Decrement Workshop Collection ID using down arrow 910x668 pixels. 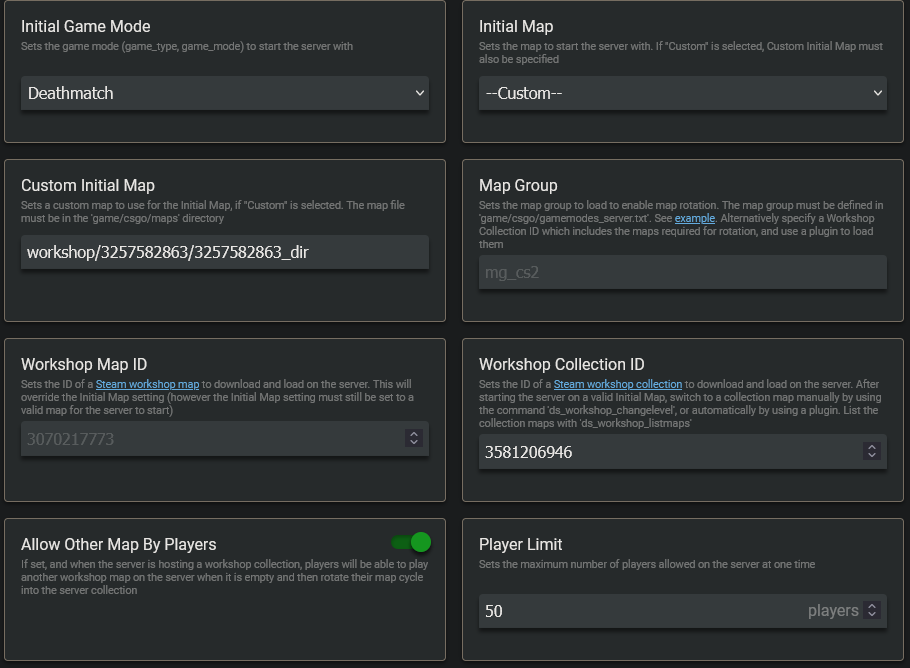point(872,456)
